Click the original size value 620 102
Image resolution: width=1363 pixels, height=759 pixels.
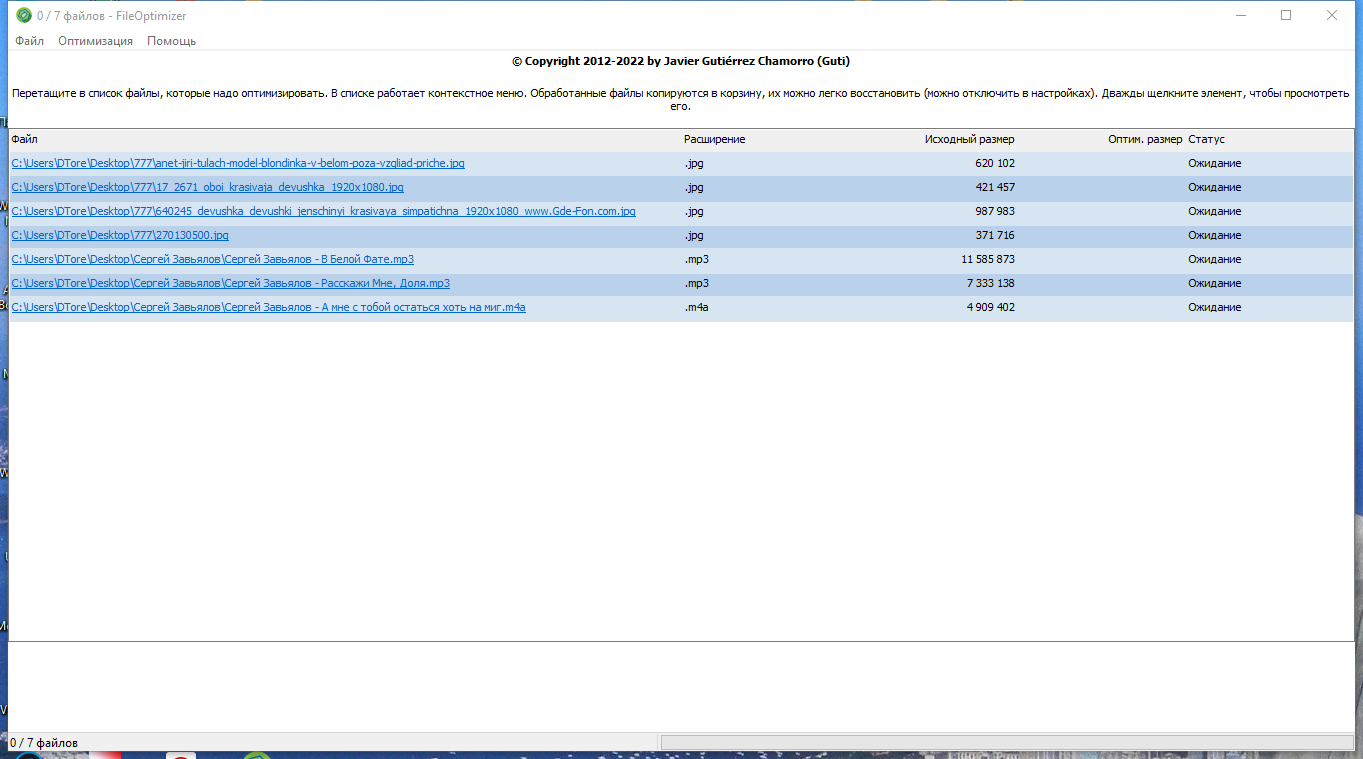[x=995, y=163]
